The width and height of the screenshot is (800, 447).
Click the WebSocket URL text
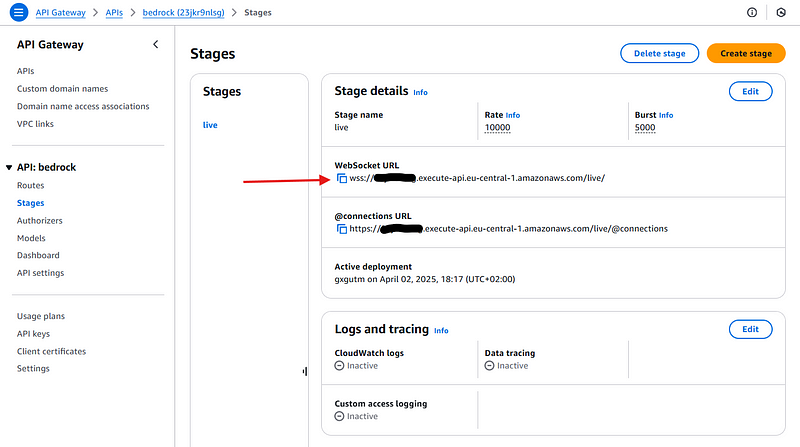[x=477, y=178]
